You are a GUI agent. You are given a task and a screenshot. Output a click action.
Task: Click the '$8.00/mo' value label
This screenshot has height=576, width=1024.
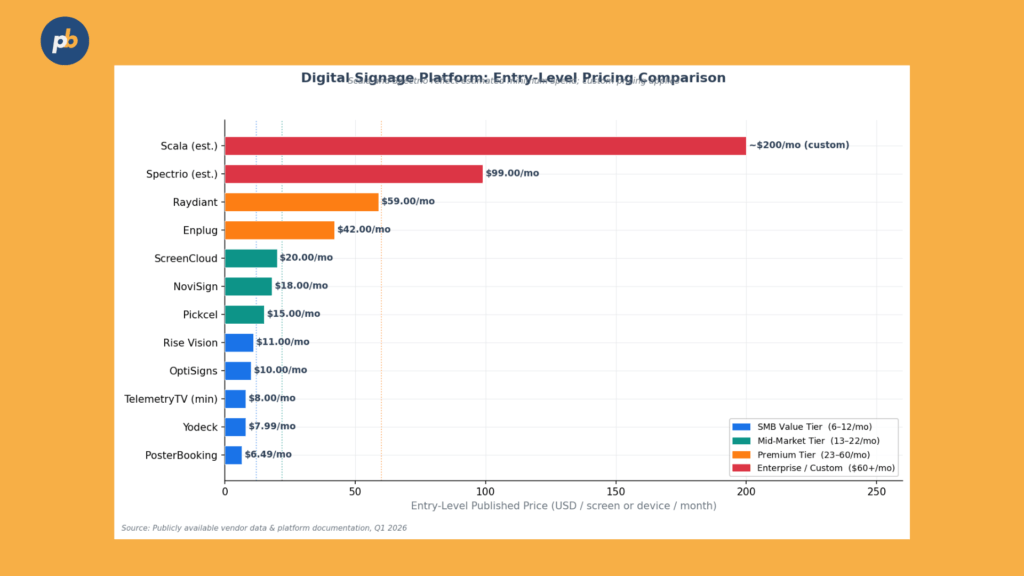[x=272, y=398]
